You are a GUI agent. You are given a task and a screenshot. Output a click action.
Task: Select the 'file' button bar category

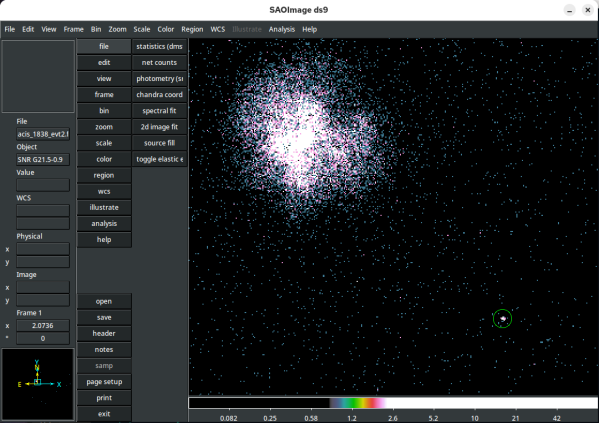[x=104, y=46]
